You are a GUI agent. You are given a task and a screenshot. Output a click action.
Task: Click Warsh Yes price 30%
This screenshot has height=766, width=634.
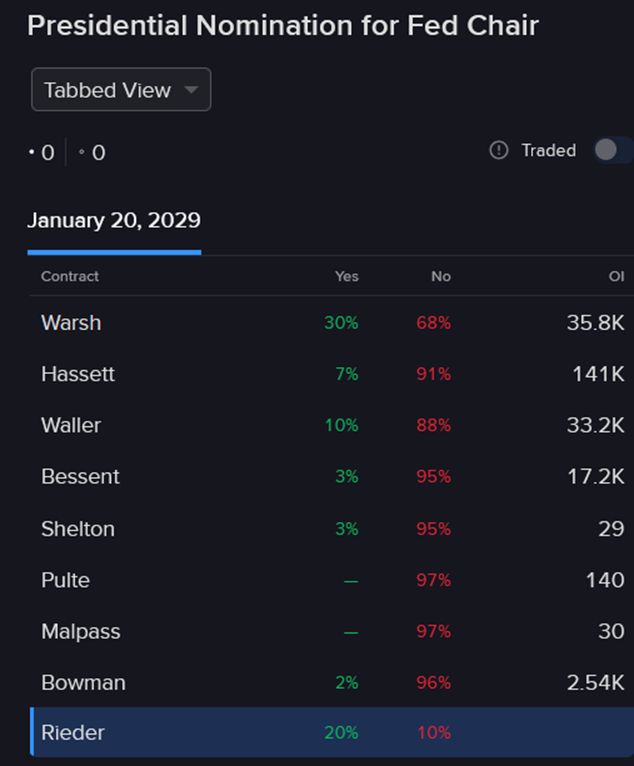click(x=341, y=323)
